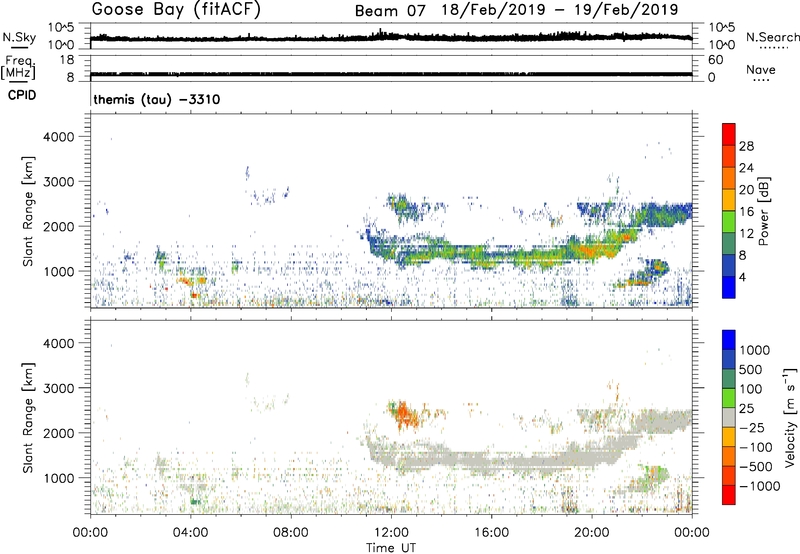The height and width of the screenshot is (554, 800).
Task: Click the "-500" label on the velocity colorbar
Action: tap(756, 467)
